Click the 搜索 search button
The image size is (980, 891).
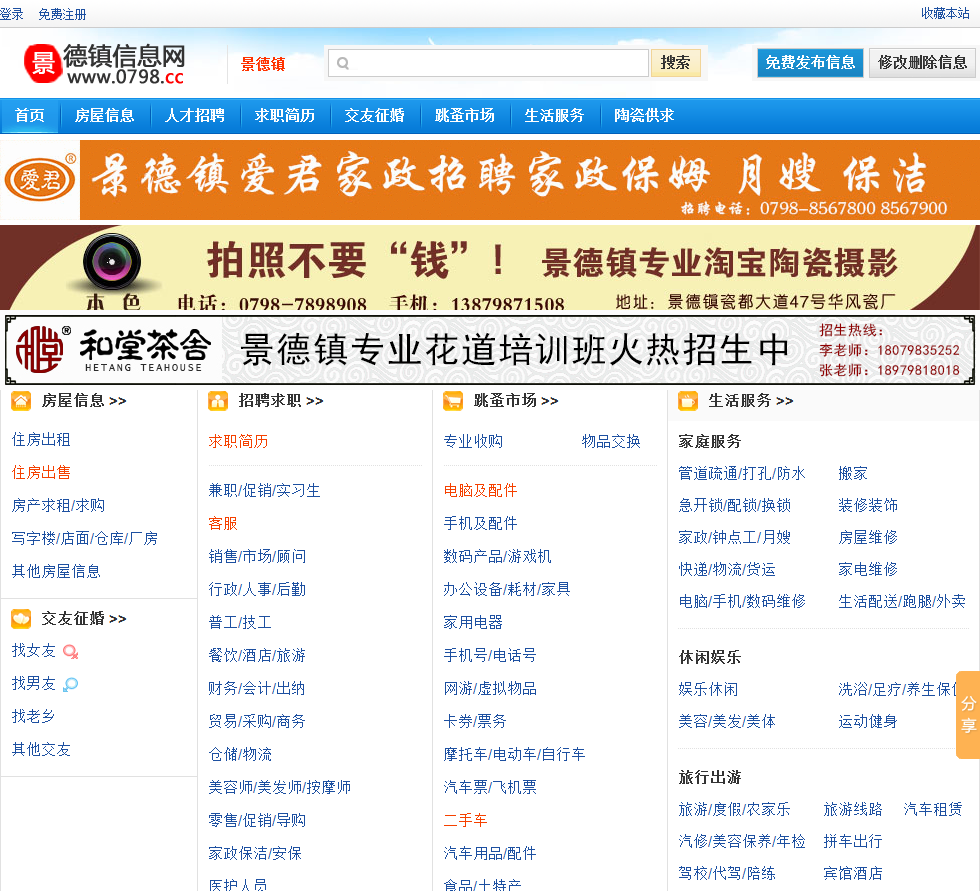[676, 63]
